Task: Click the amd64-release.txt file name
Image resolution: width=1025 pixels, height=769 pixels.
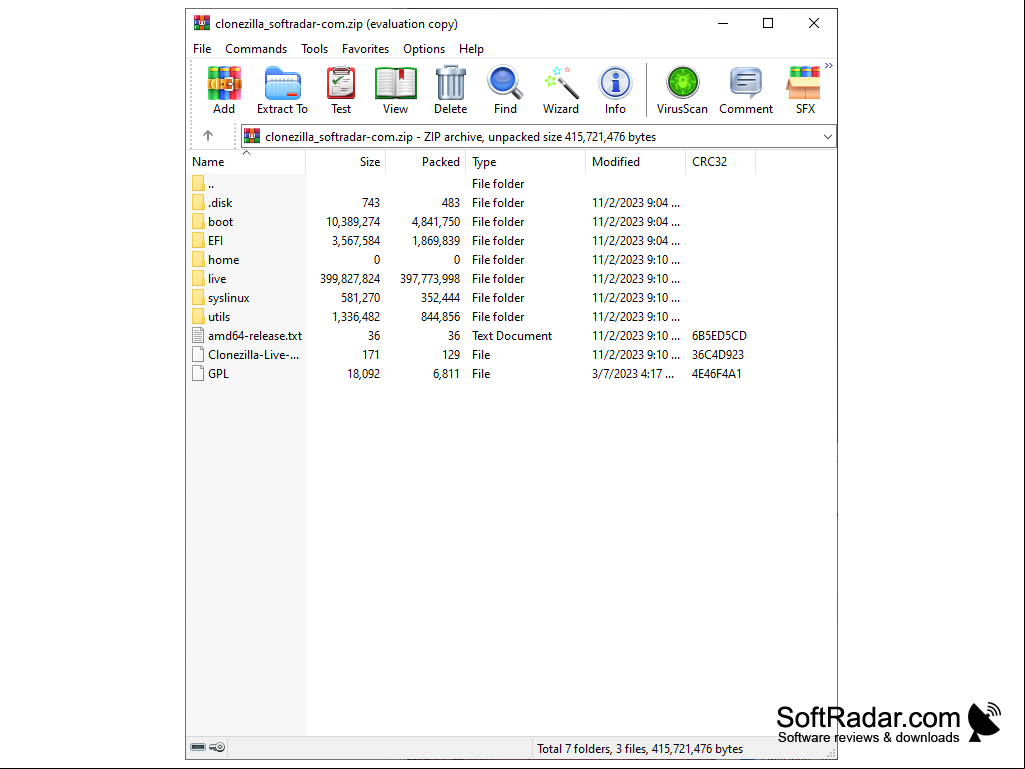Action: click(255, 335)
